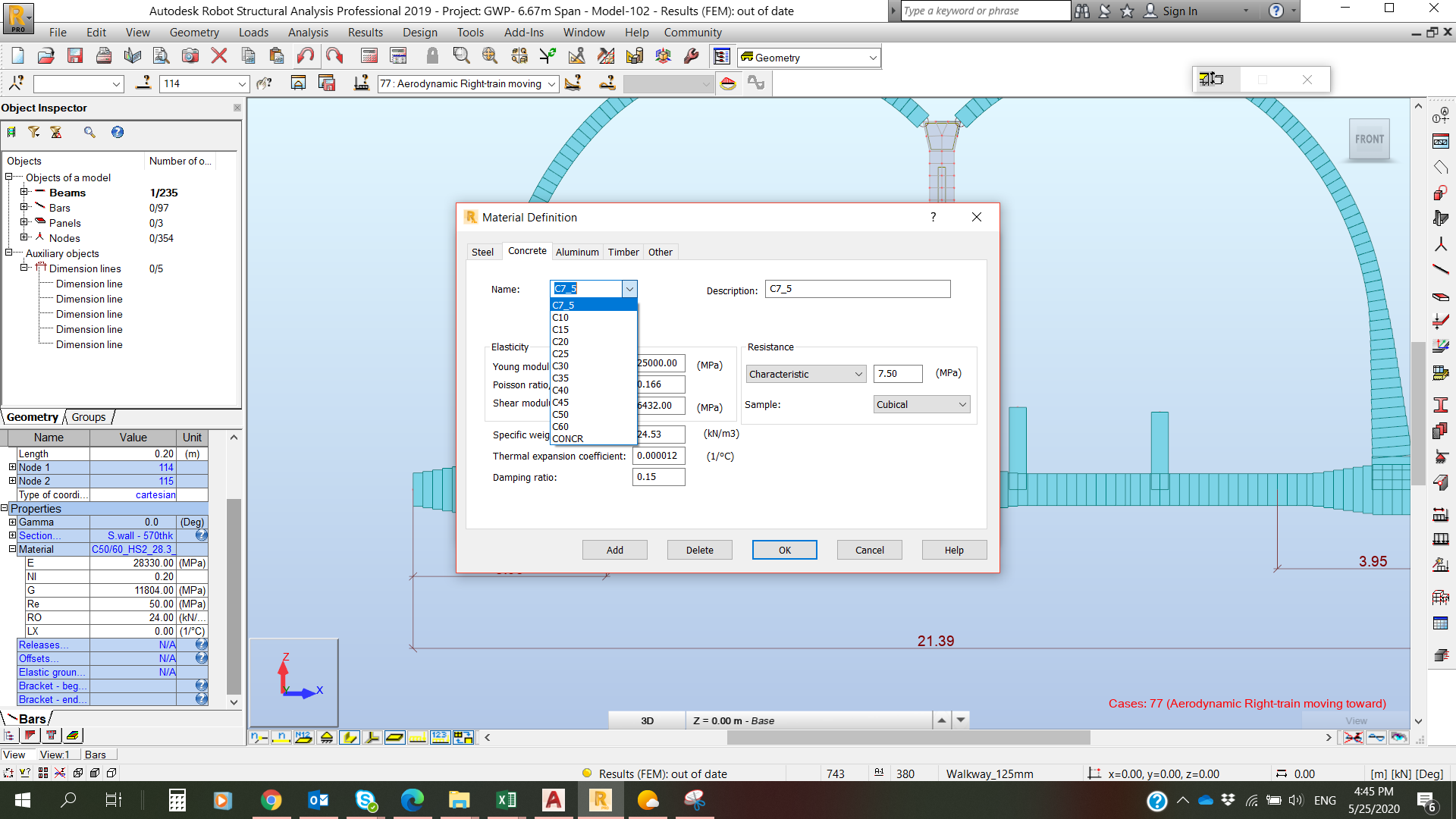The height and width of the screenshot is (819, 1456).
Task: Open the load case 77 Aerodynamic dropdown
Action: (x=551, y=84)
